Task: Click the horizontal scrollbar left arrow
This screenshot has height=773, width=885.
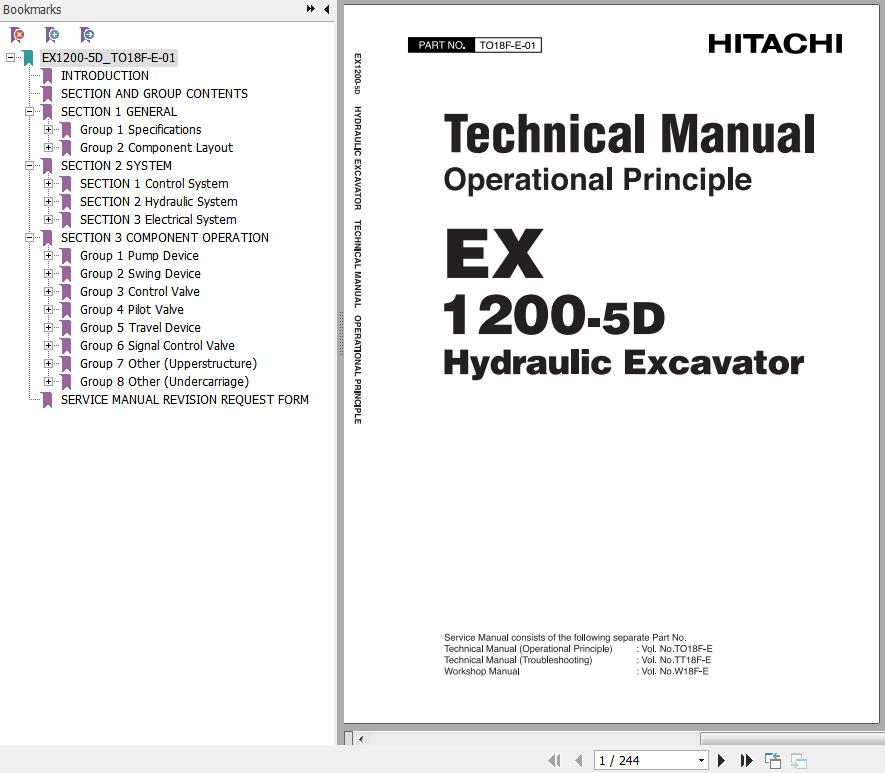Action: point(361,739)
